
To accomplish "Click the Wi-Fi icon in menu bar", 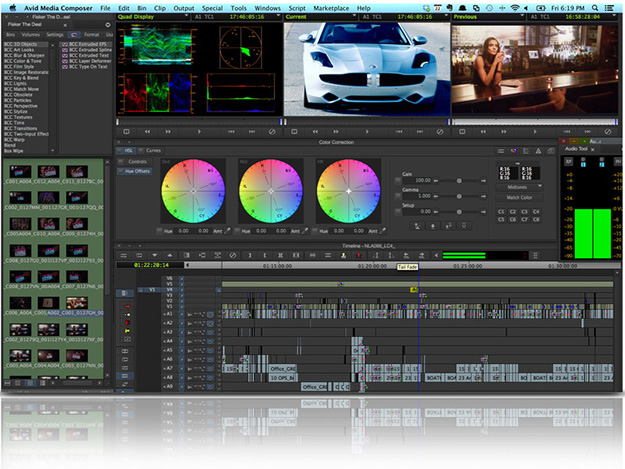I will tap(515, 8).
